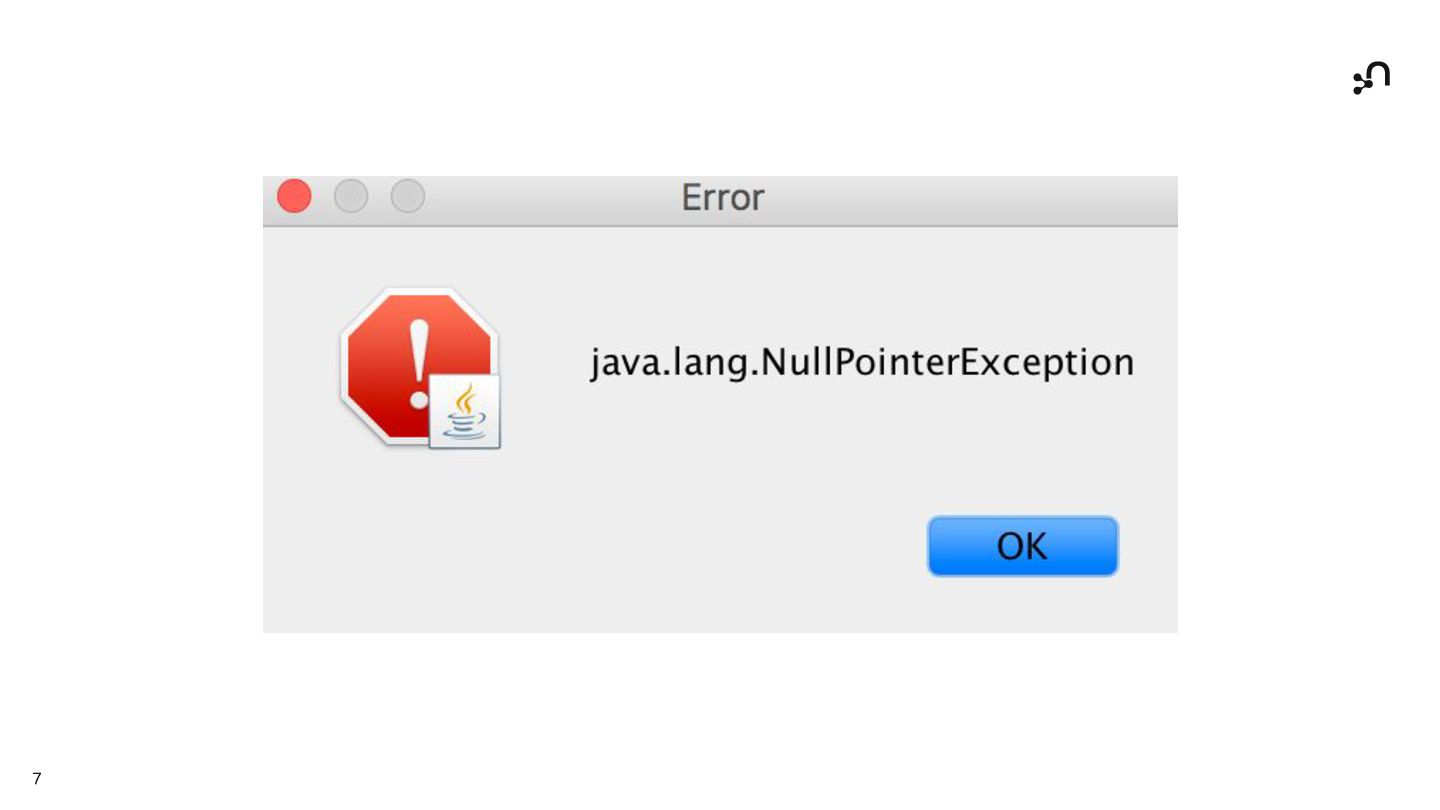Click the java.lang.NullPointerException message text

[x=862, y=362]
